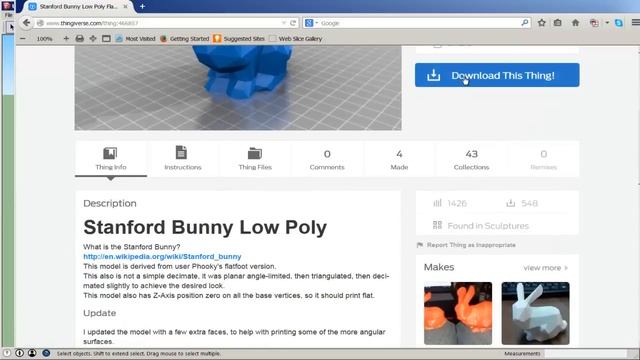This screenshot has height=360, width=640.
Task: Open the address bar history dropdown
Action: [284, 23]
